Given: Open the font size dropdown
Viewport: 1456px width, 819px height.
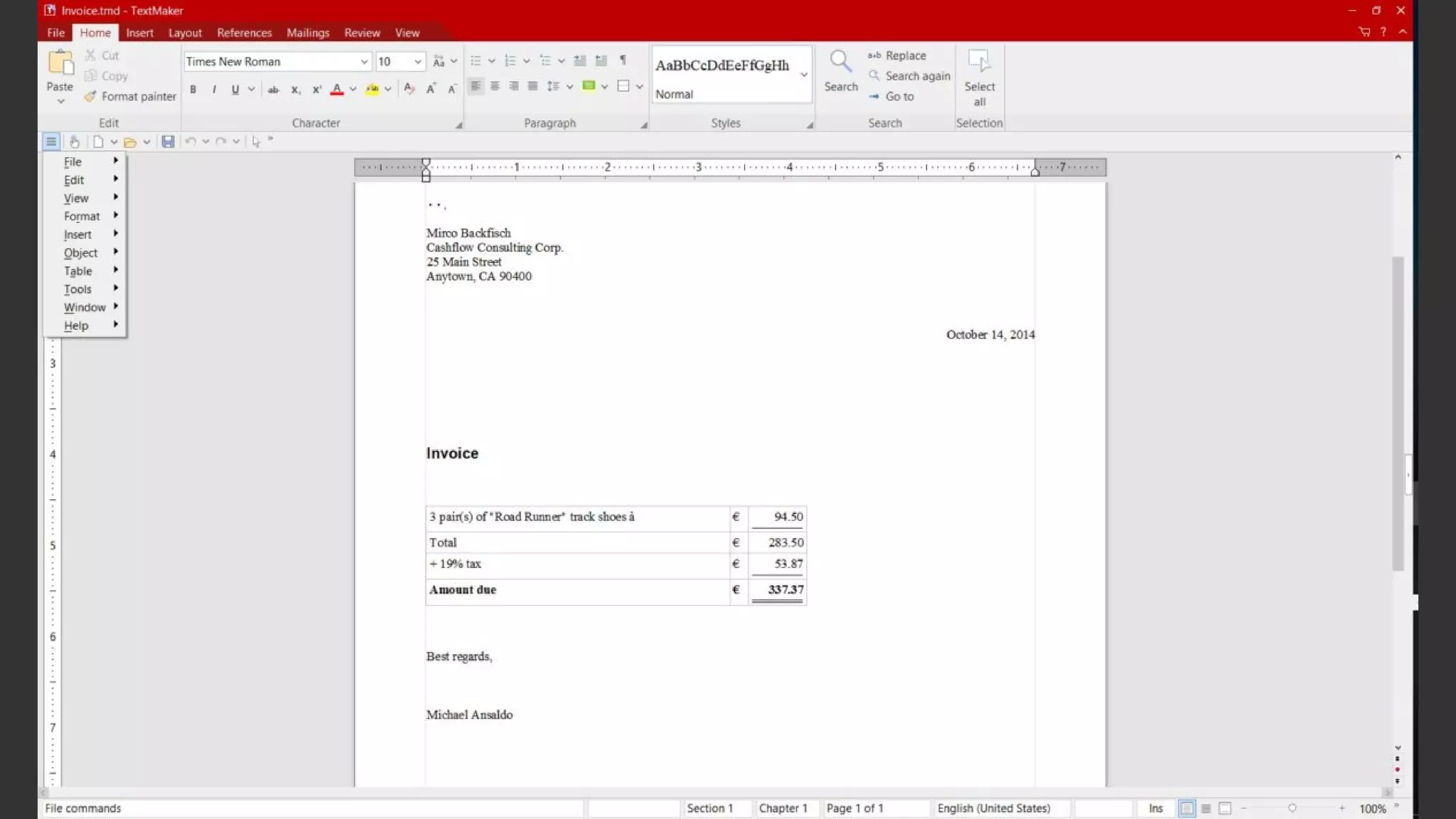Looking at the screenshot, I should click(x=418, y=62).
